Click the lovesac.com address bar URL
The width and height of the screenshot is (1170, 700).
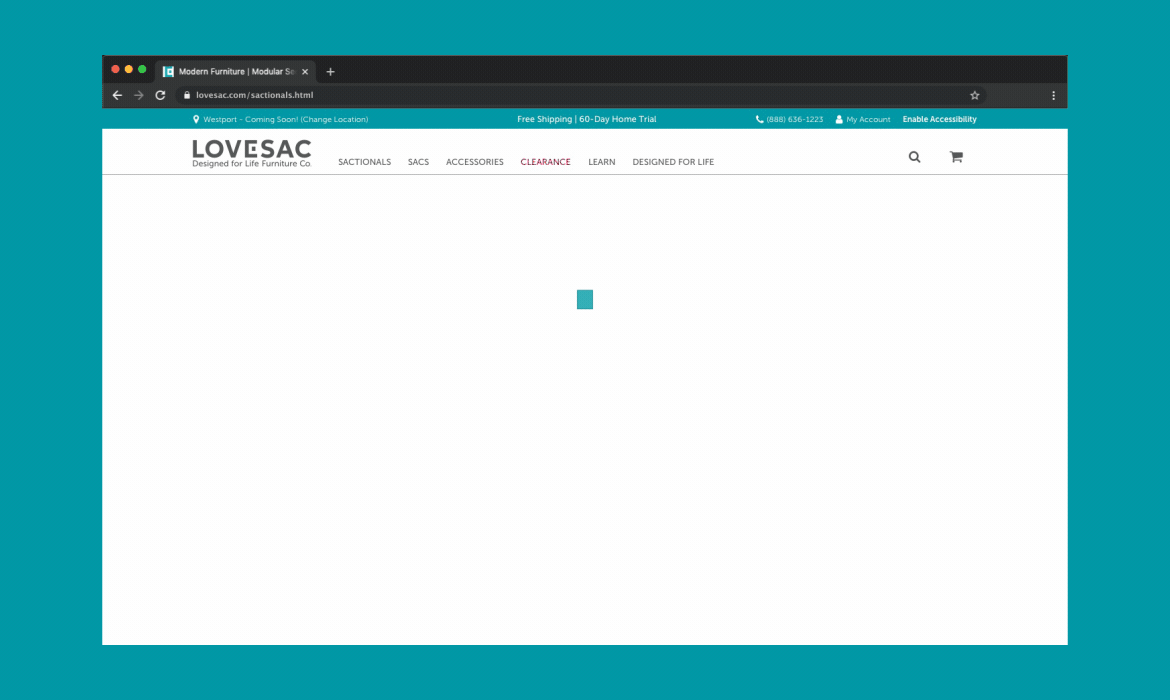point(254,96)
